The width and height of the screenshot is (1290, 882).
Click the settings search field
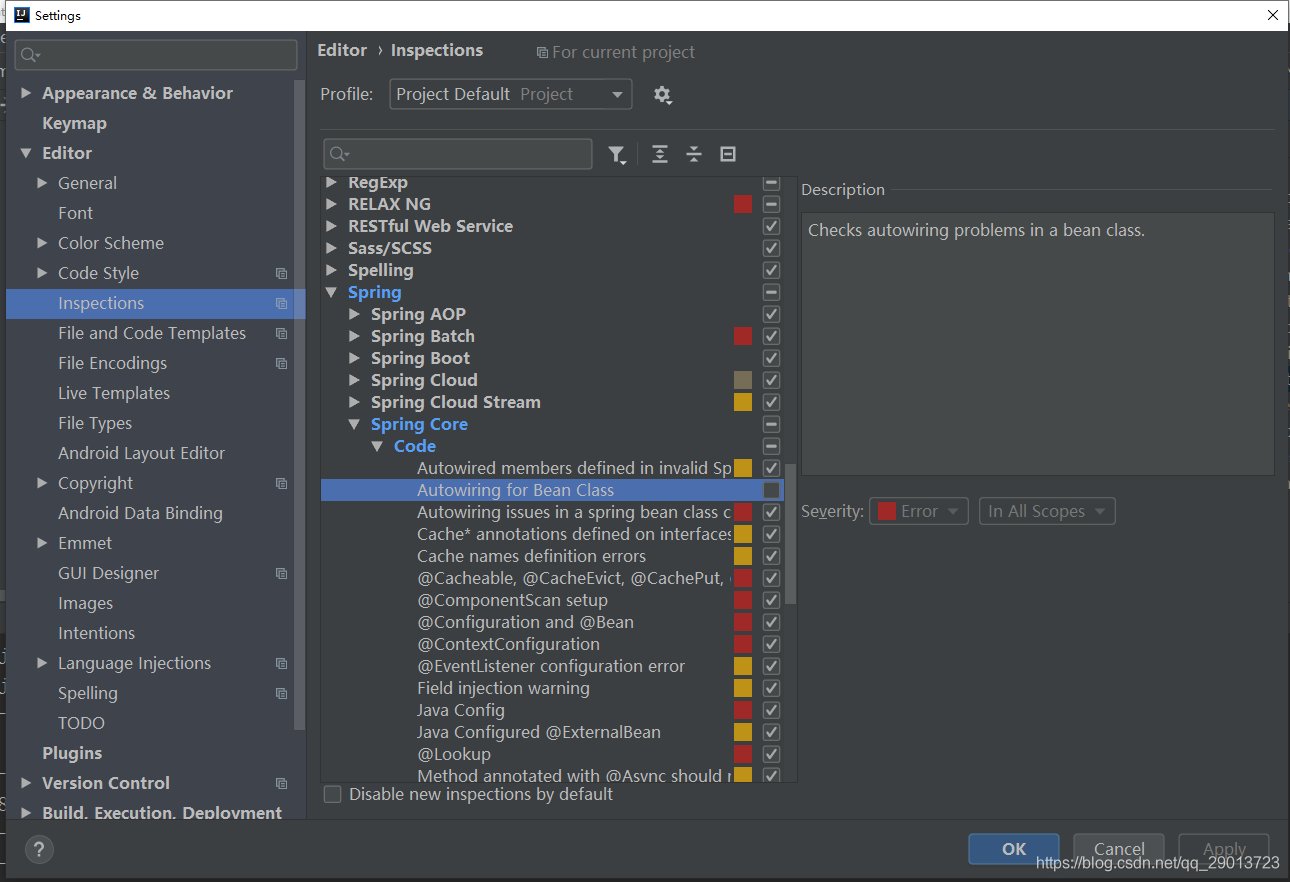point(156,55)
